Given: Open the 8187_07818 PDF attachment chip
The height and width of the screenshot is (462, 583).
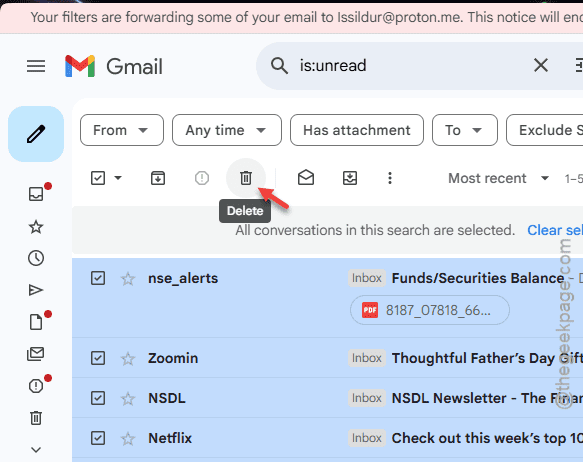Looking at the screenshot, I should point(429,310).
